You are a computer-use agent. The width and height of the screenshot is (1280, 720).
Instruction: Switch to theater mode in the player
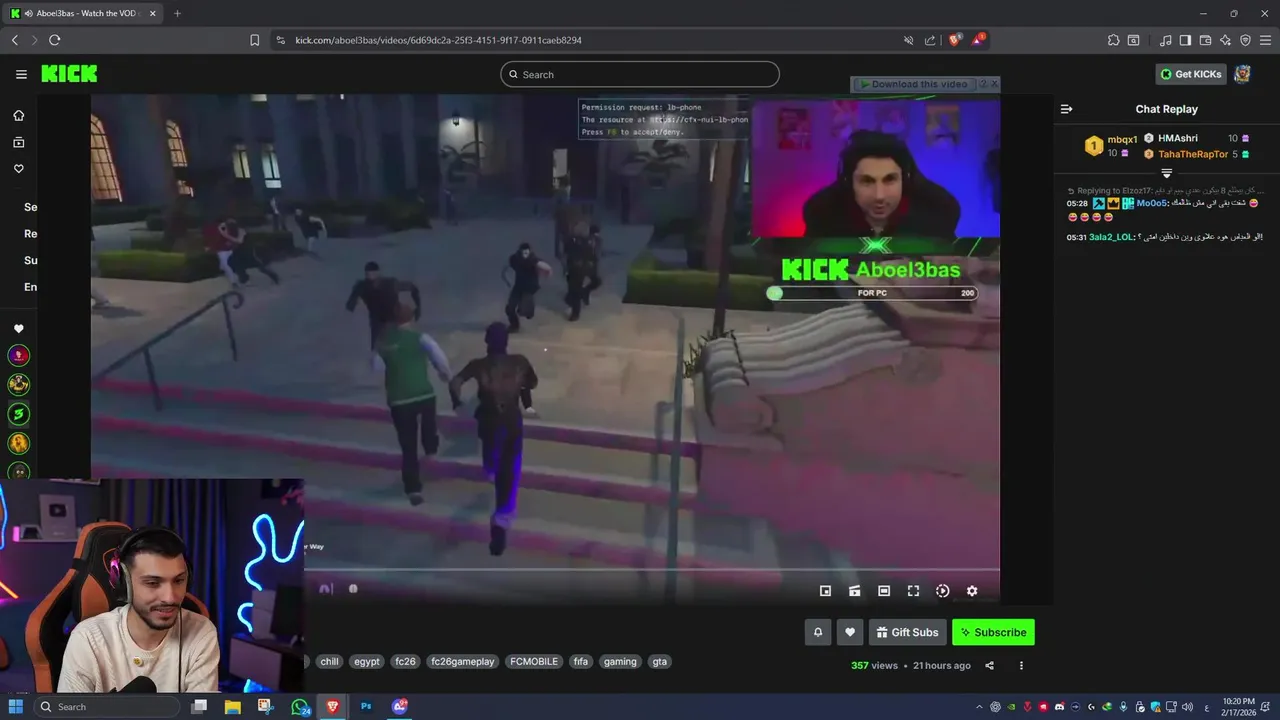click(884, 591)
